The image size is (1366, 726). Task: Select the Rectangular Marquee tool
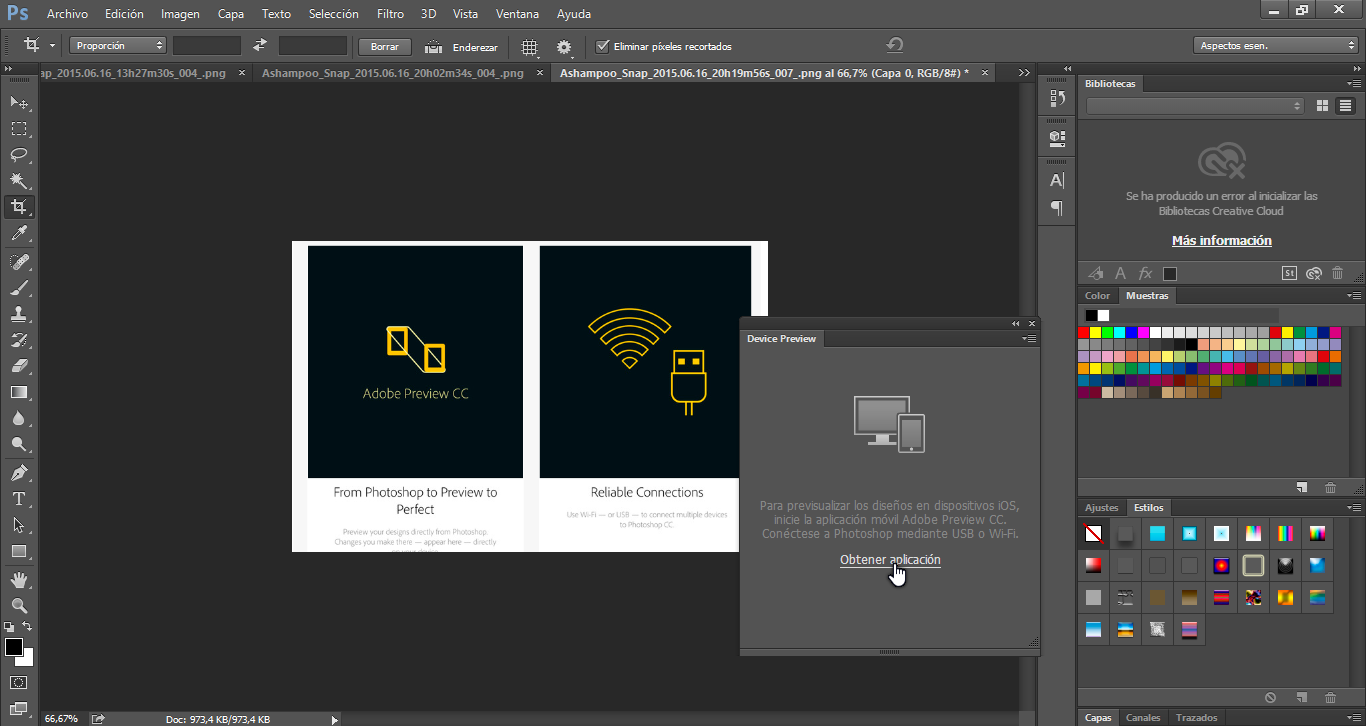pyautogui.click(x=19, y=129)
